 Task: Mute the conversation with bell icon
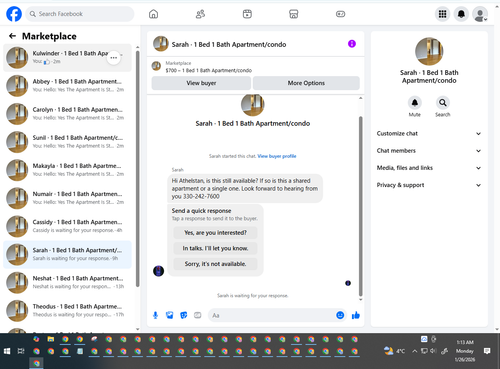pos(415,103)
